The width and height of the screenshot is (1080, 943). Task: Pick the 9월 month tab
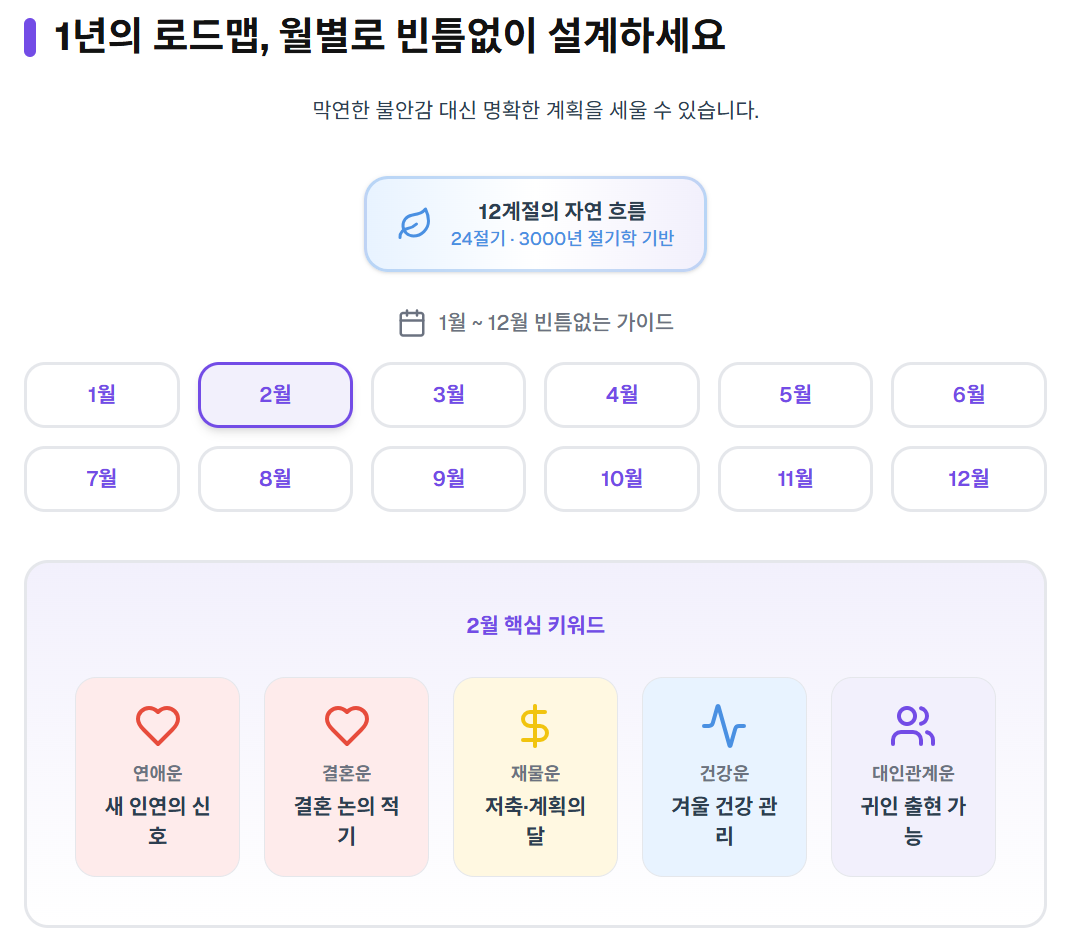click(448, 479)
